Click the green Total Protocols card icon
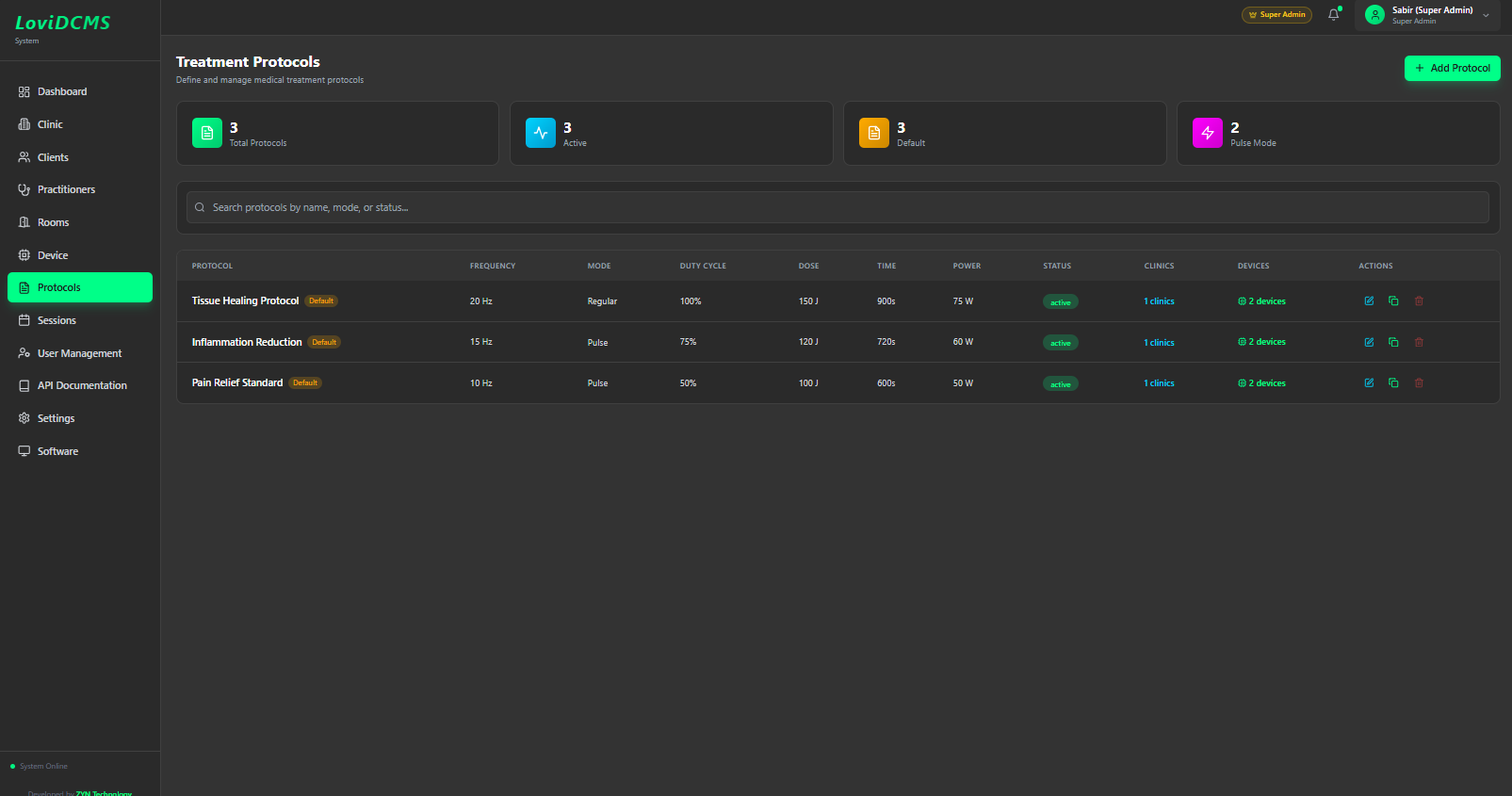This screenshot has width=1512, height=796. point(207,134)
